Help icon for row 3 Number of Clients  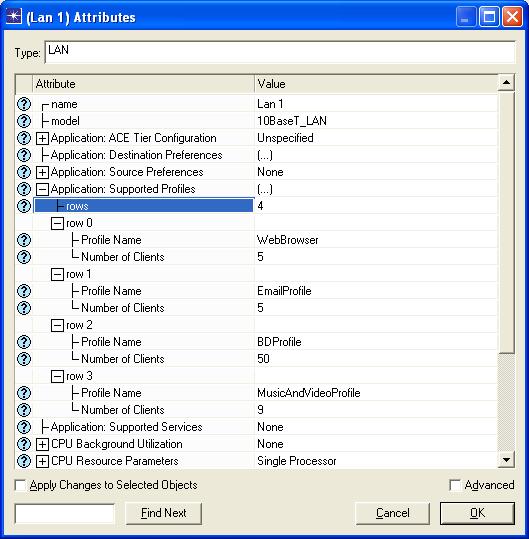tap(24, 410)
